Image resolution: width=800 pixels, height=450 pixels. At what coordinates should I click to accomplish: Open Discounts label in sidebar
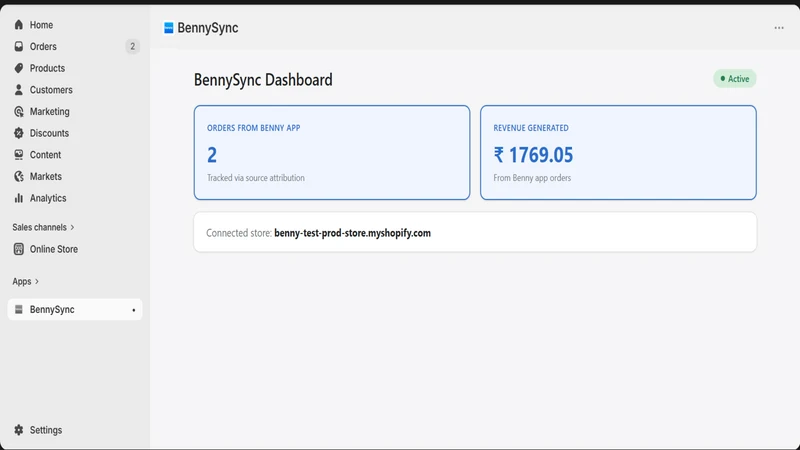tap(49, 133)
